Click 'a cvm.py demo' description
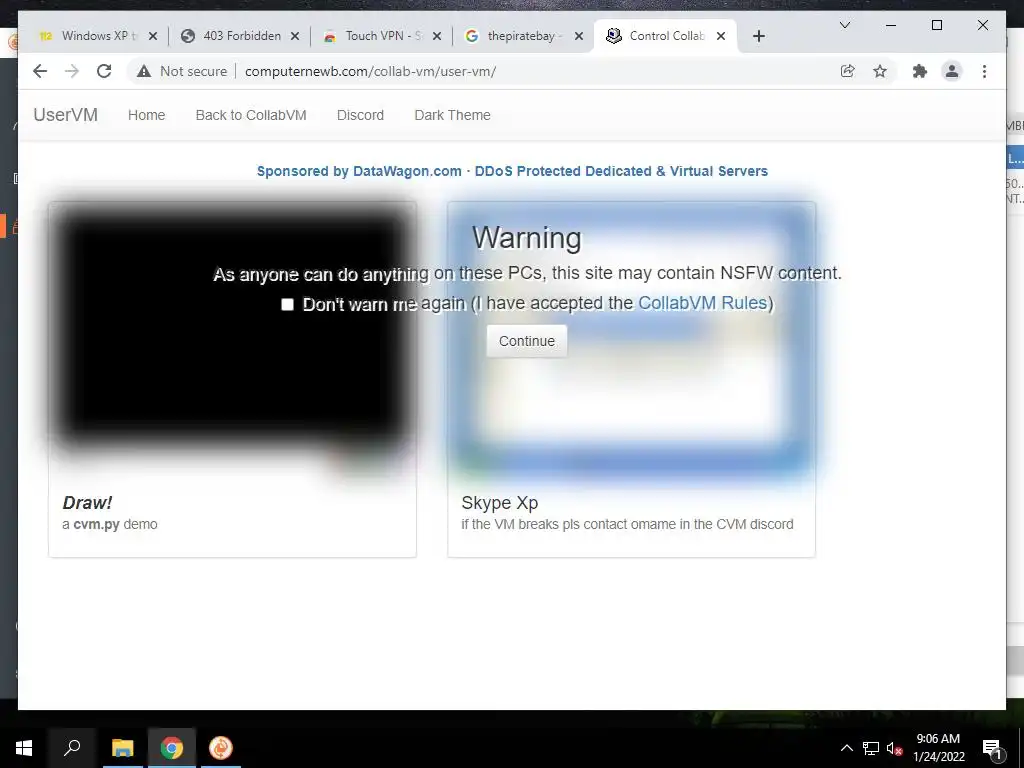 point(110,524)
